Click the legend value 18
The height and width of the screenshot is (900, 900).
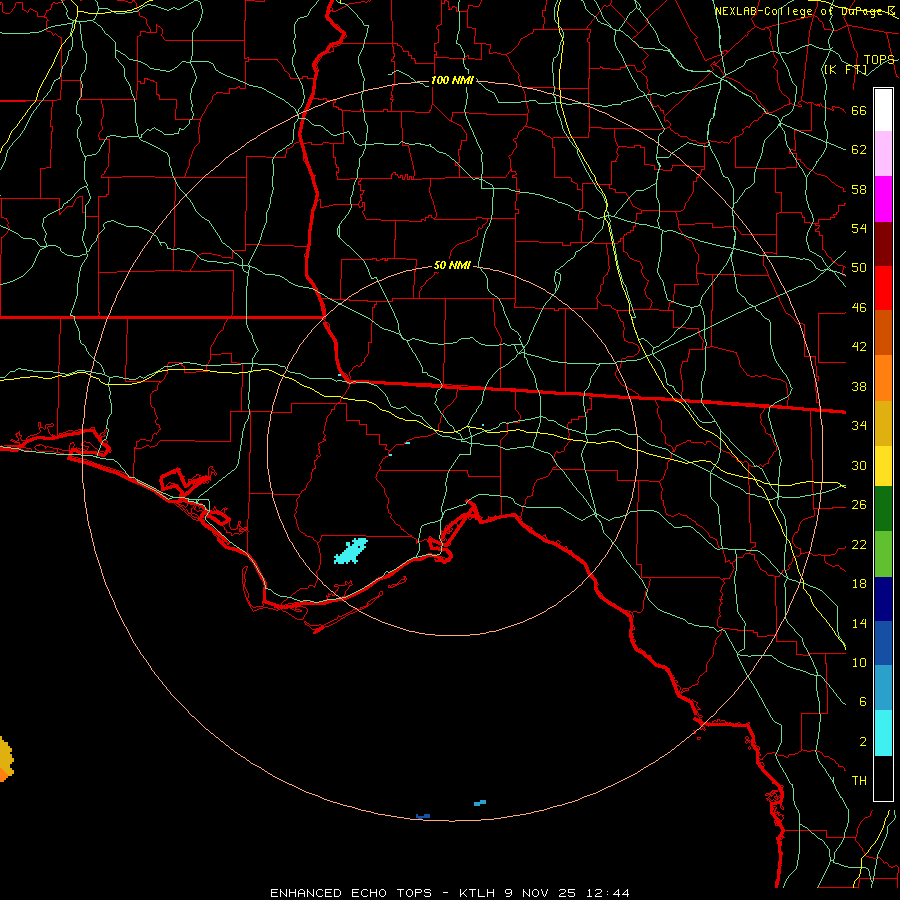[859, 584]
